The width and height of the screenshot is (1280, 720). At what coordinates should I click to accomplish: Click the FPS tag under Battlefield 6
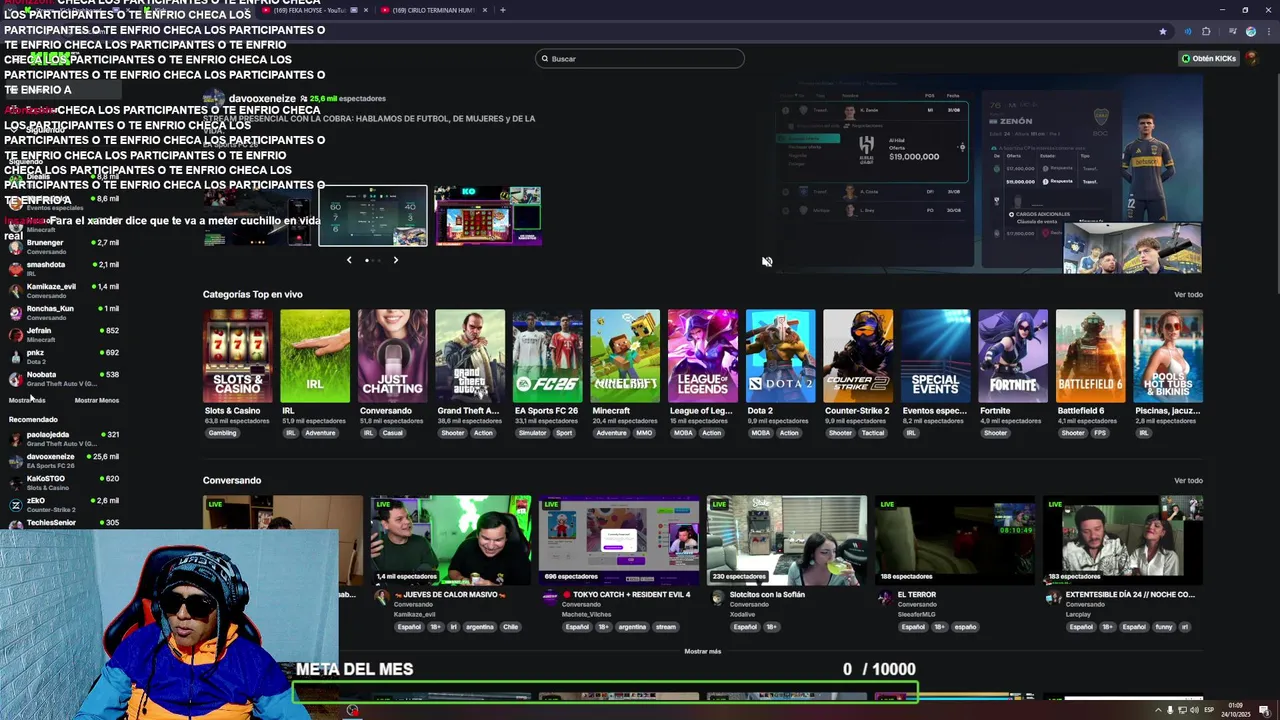(1100, 433)
